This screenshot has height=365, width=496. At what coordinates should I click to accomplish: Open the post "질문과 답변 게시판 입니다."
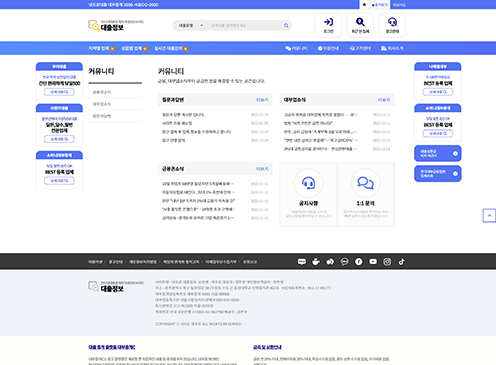183,115
